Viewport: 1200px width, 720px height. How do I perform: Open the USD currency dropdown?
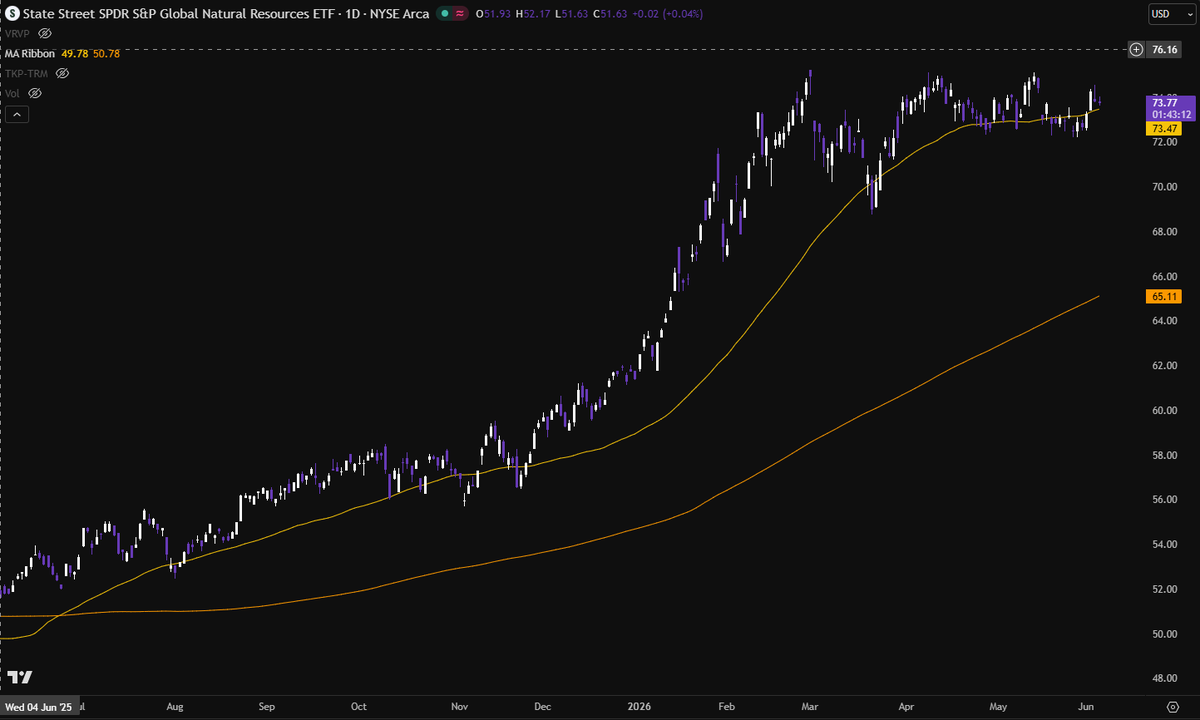(x=1171, y=14)
